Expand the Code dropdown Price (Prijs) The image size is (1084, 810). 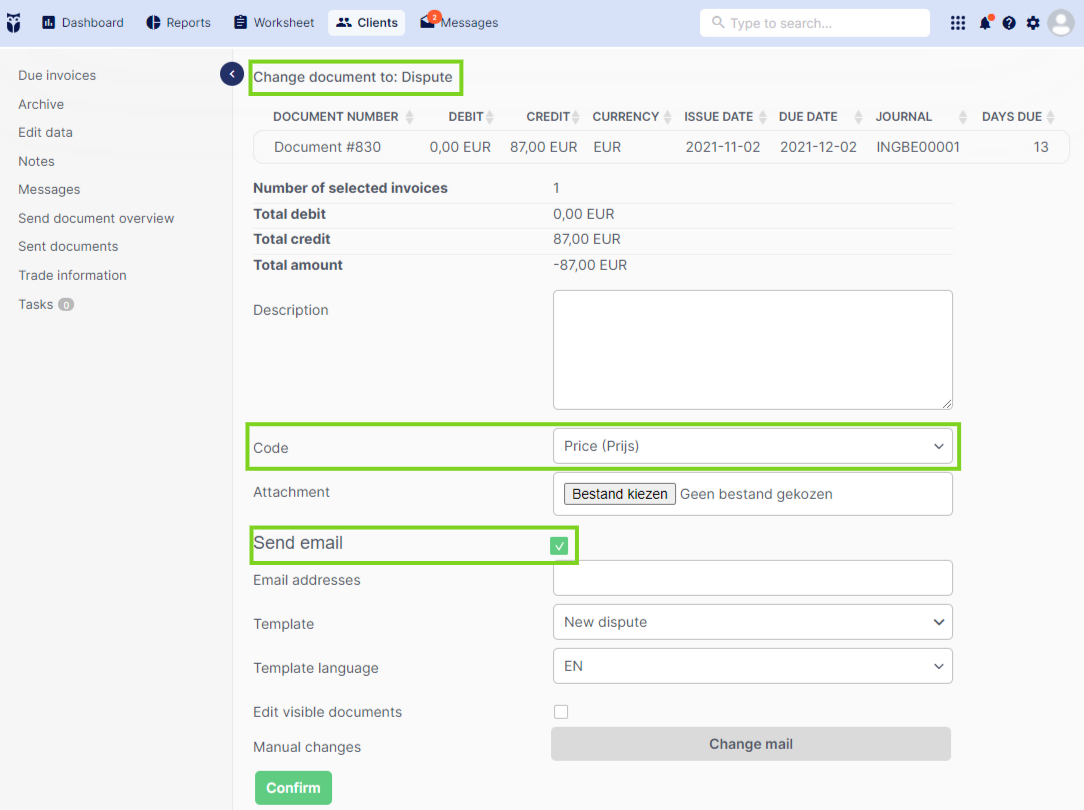click(x=752, y=446)
